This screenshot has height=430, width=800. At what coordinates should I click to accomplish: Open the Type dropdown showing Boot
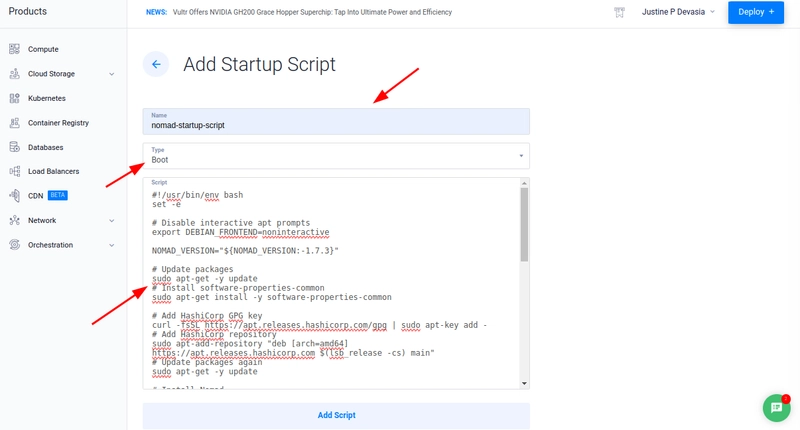[336, 156]
